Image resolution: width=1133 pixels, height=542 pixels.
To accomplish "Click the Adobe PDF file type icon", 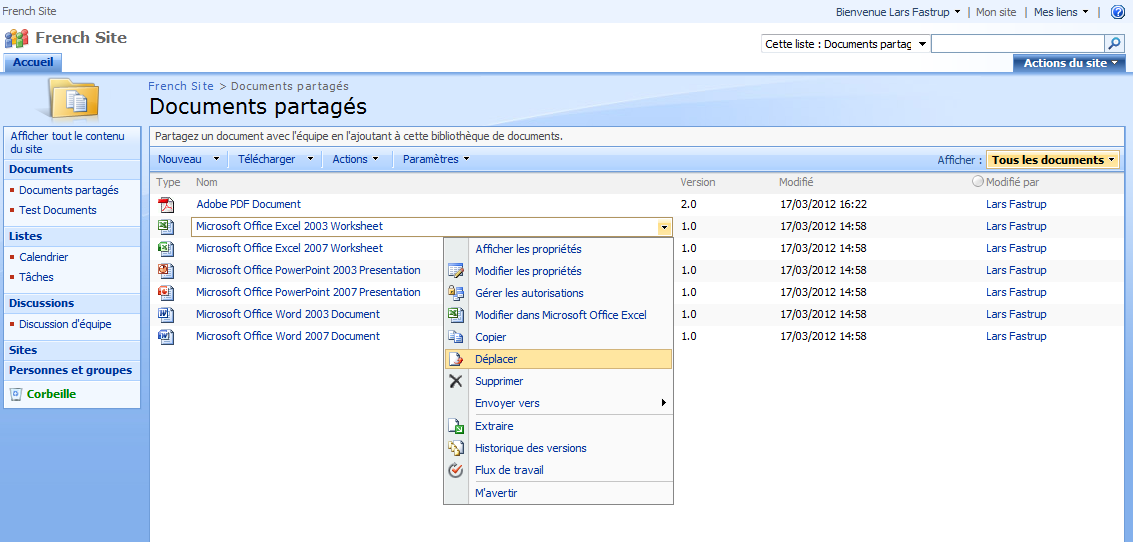I will click(x=167, y=205).
